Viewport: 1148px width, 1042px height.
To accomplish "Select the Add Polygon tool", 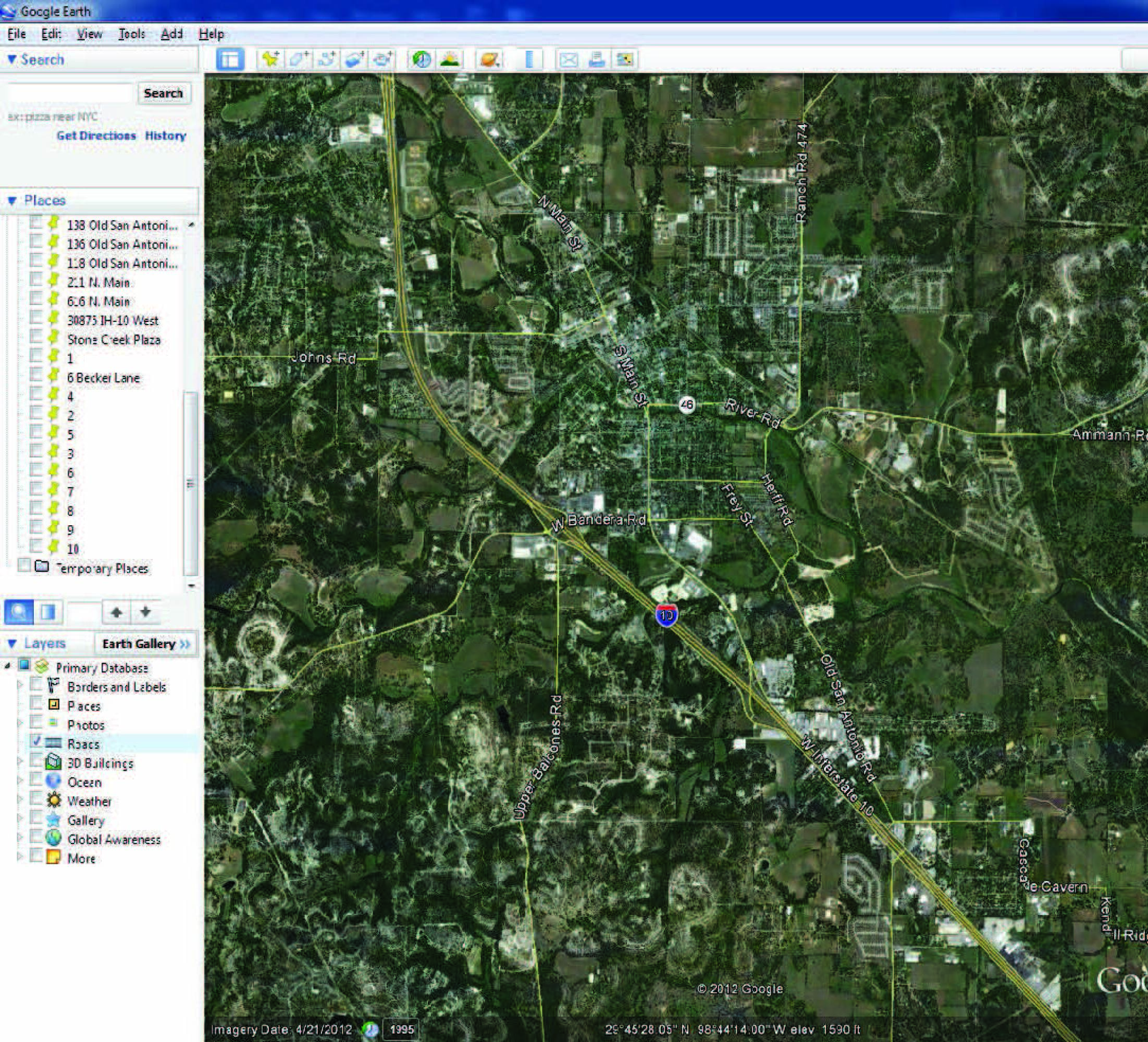I will tap(298, 59).
